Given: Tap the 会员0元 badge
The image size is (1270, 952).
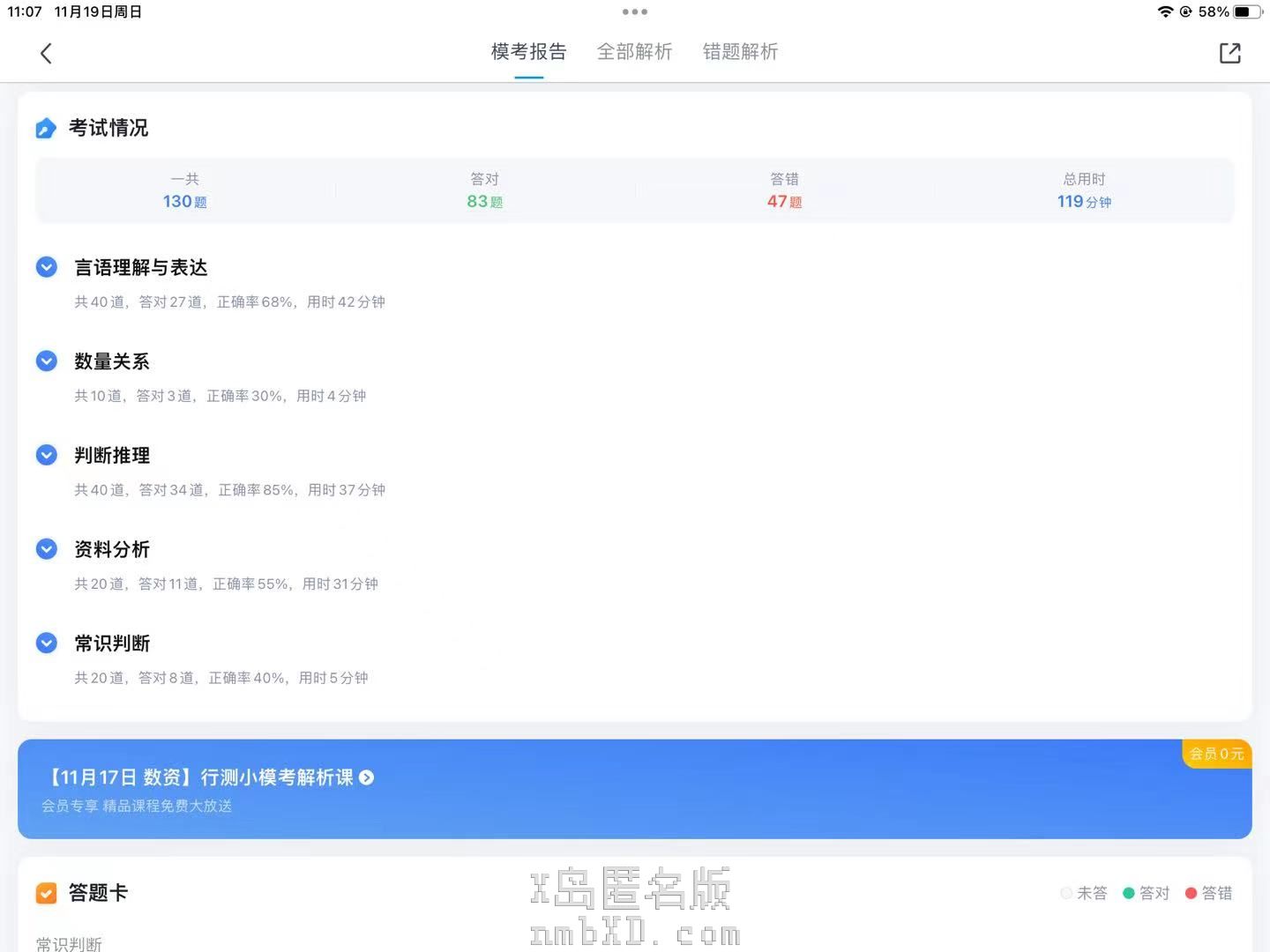Looking at the screenshot, I should [x=1216, y=754].
